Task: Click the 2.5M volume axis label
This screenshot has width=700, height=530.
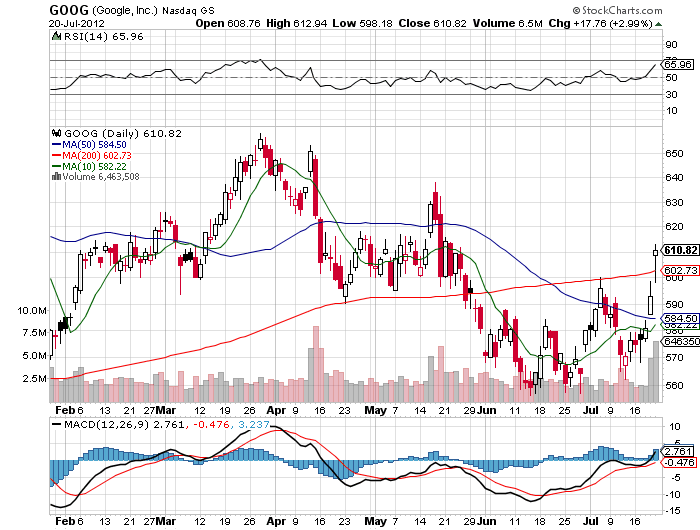Action: tap(35, 379)
